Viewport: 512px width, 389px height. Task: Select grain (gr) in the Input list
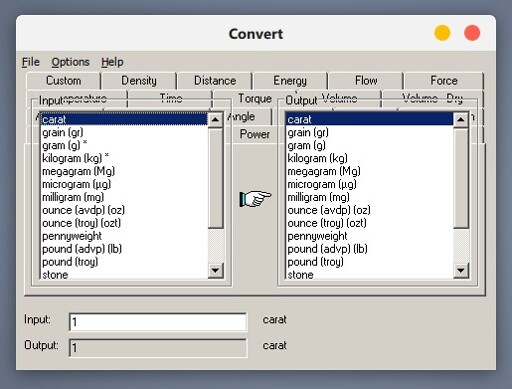[124, 132]
